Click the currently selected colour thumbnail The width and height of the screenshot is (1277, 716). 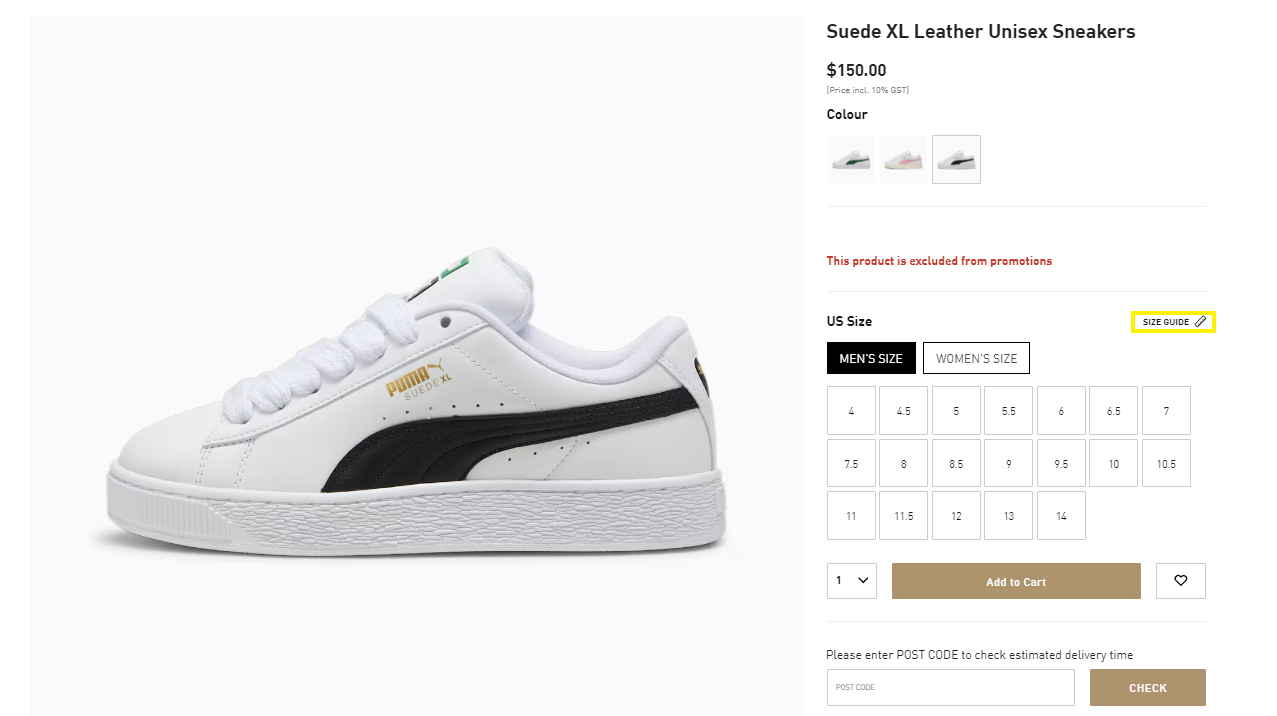[x=956, y=159]
